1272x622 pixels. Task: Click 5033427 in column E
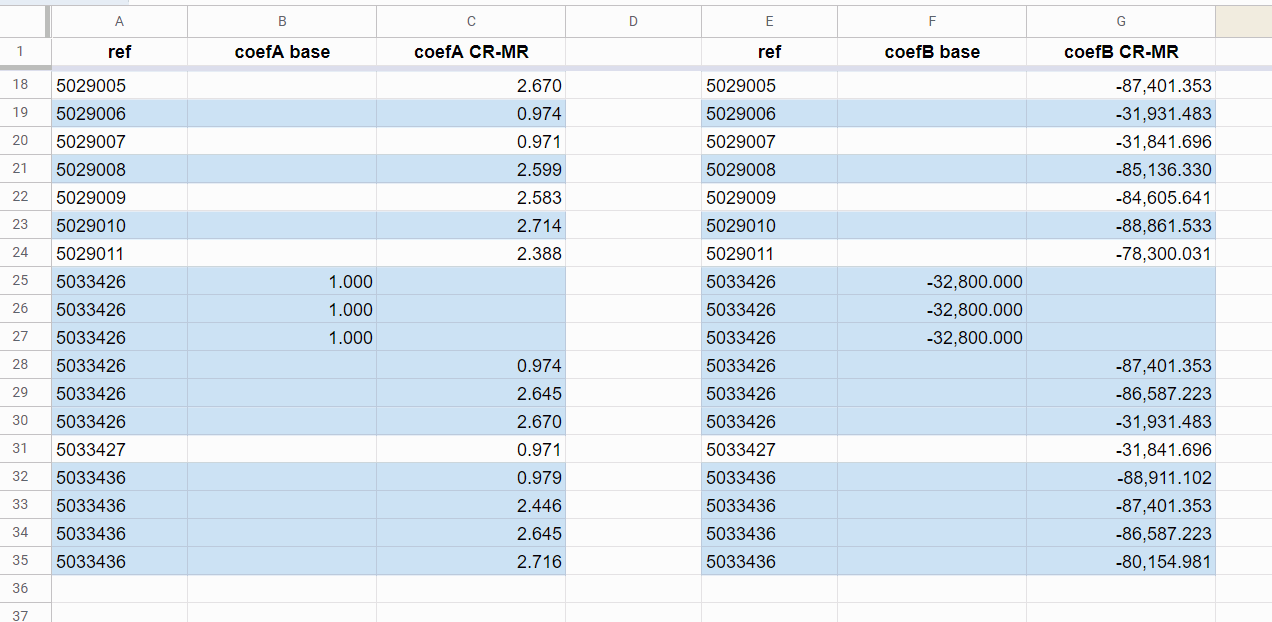769,450
